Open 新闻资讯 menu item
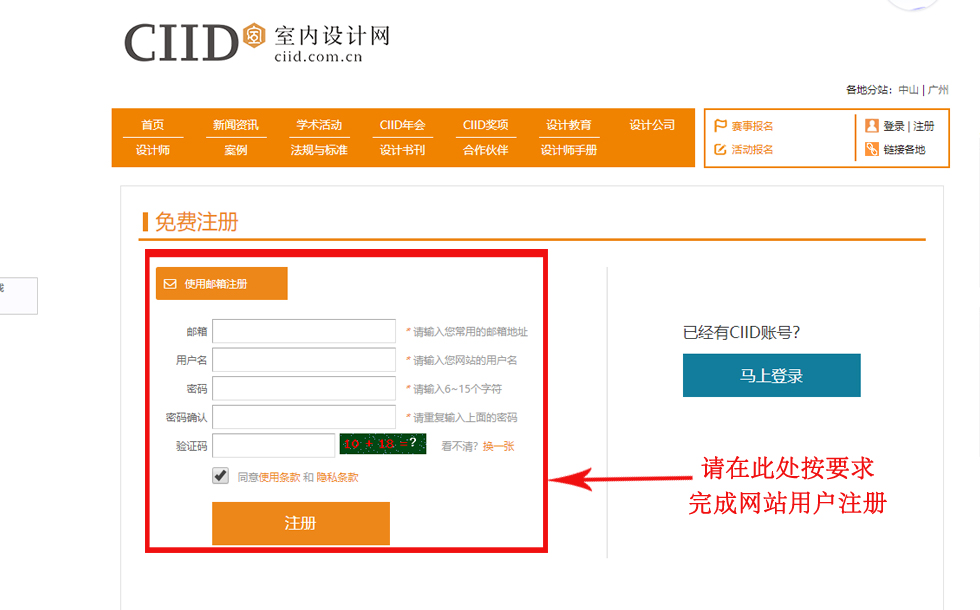 (x=236, y=125)
